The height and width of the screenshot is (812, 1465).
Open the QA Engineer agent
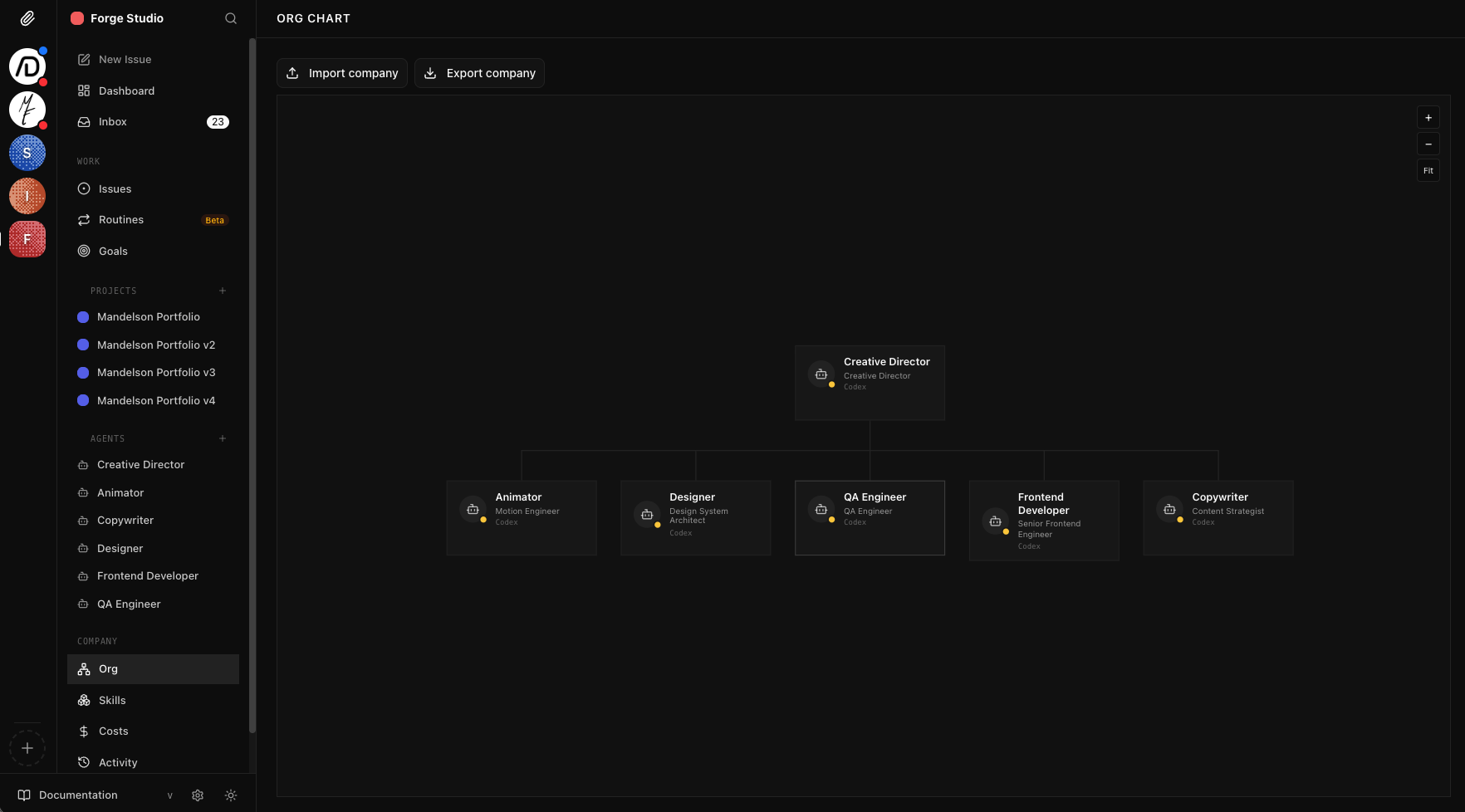pyautogui.click(x=129, y=604)
